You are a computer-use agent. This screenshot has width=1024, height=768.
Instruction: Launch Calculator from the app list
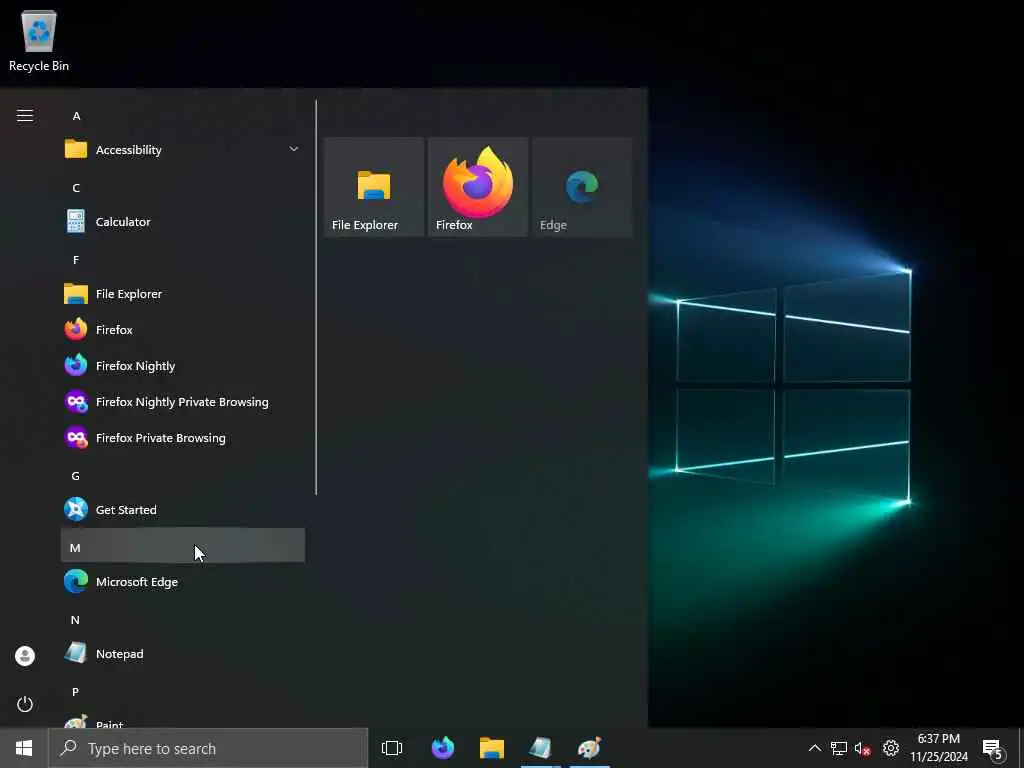[183, 221]
